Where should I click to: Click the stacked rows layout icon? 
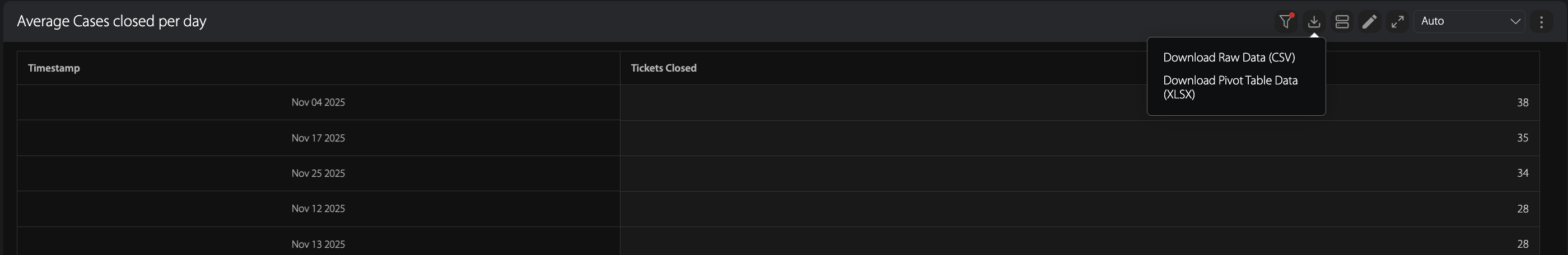coord(1342,22)
